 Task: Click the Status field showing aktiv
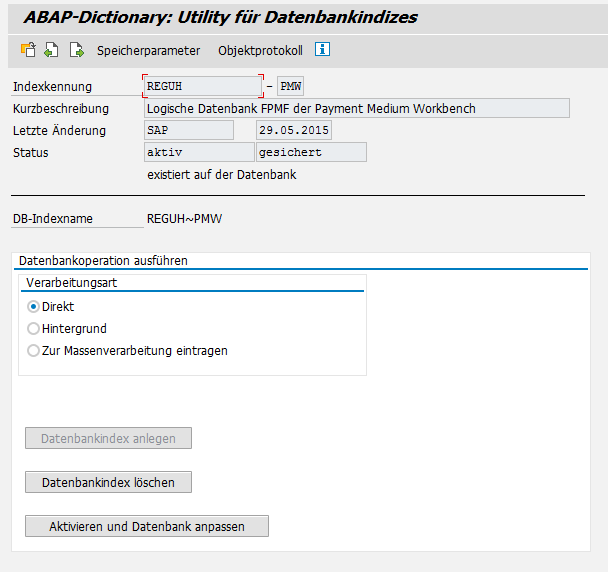coord(198,153)
